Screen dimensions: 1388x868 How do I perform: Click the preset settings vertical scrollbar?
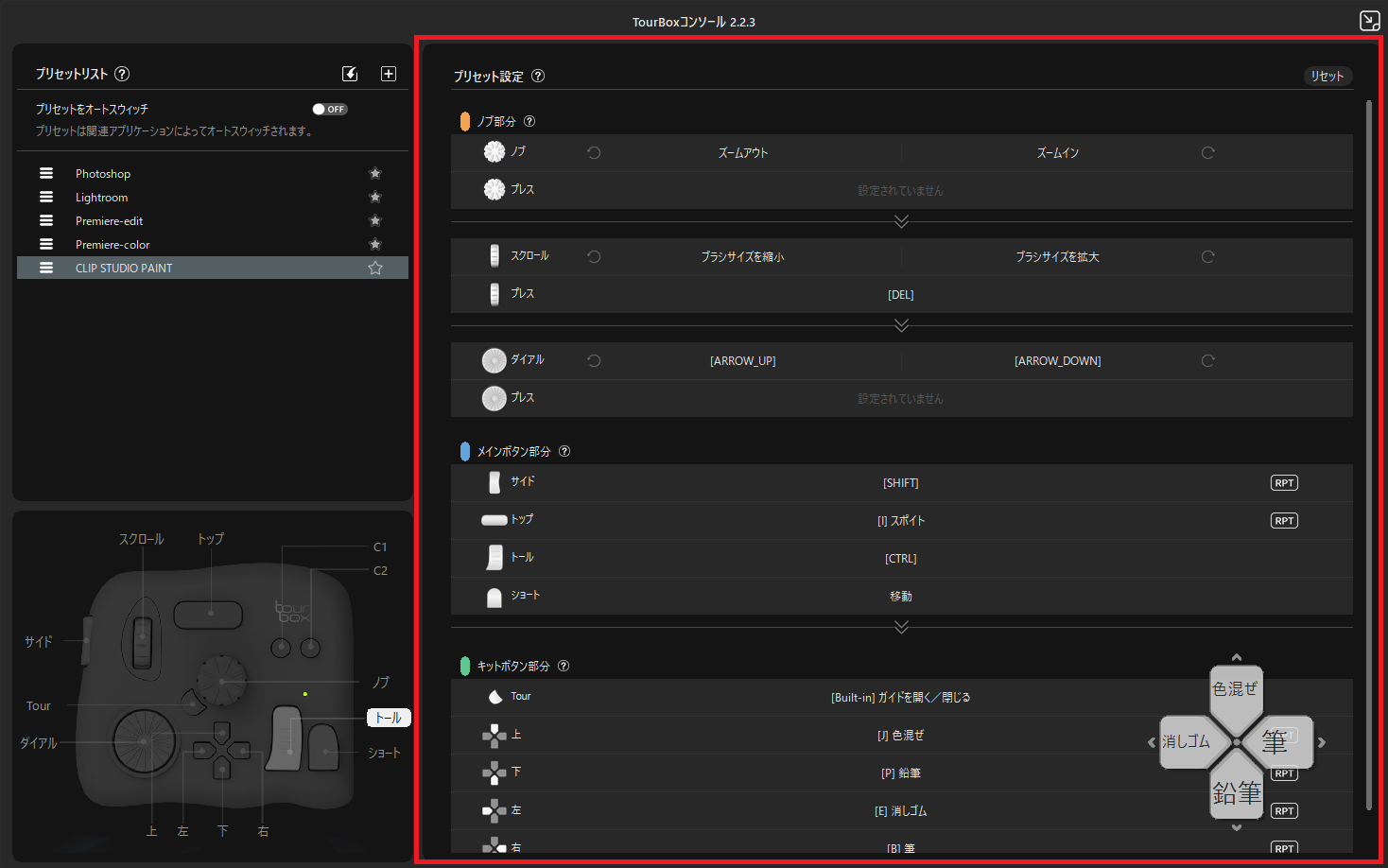click(x=1368, y=454)
